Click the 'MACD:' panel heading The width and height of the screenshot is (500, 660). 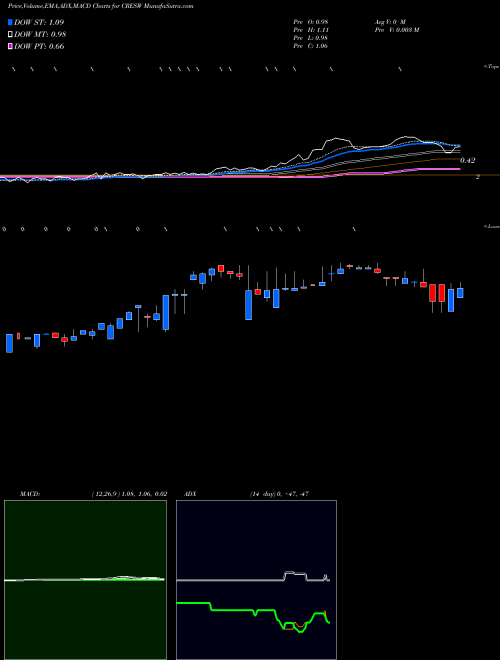point(30,494)
